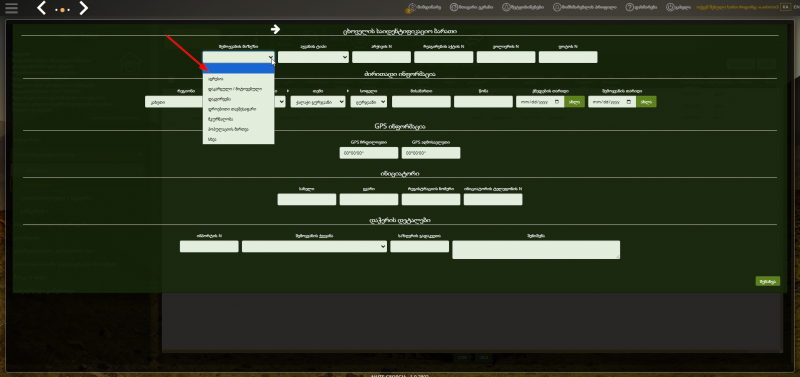Open notifications icon with orange badge
The height and width of the screenshot is (377, 800).
pyautogui.click(x=410, y=8)
